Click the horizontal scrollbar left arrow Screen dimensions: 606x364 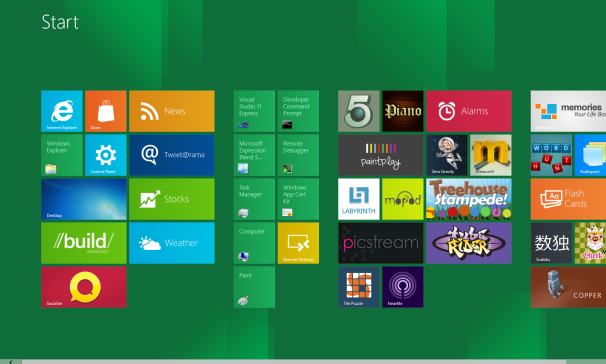pos(10,362)
